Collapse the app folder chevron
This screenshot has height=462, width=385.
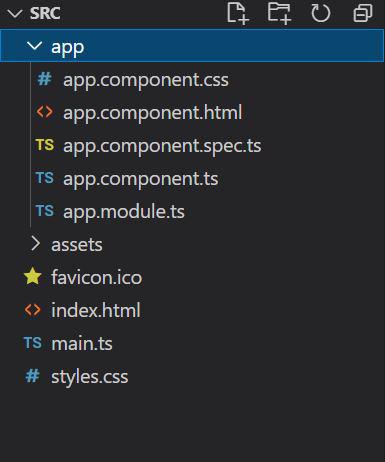[x=34, y=46]
